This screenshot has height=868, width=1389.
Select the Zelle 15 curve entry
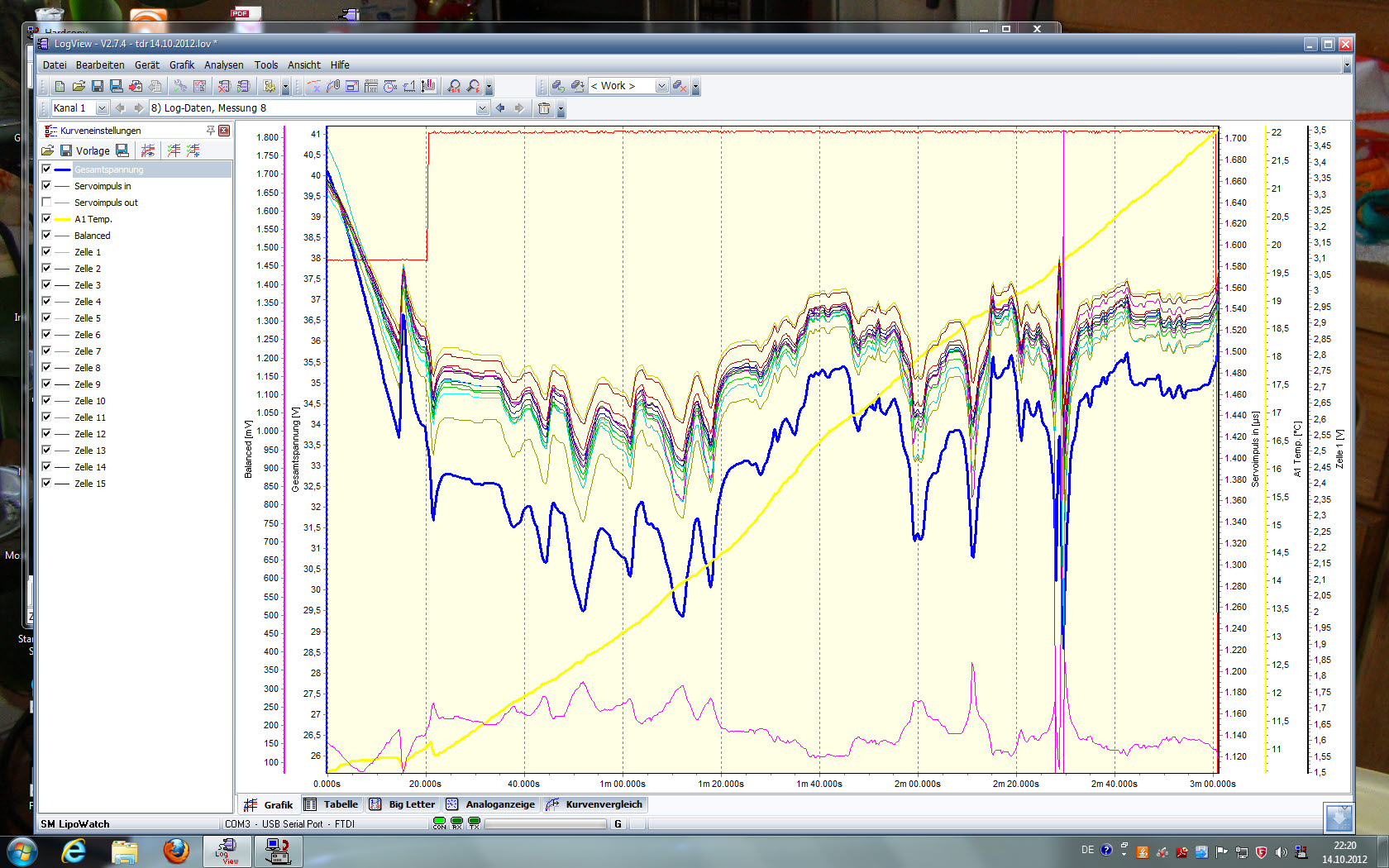click(x=90, y=484)
